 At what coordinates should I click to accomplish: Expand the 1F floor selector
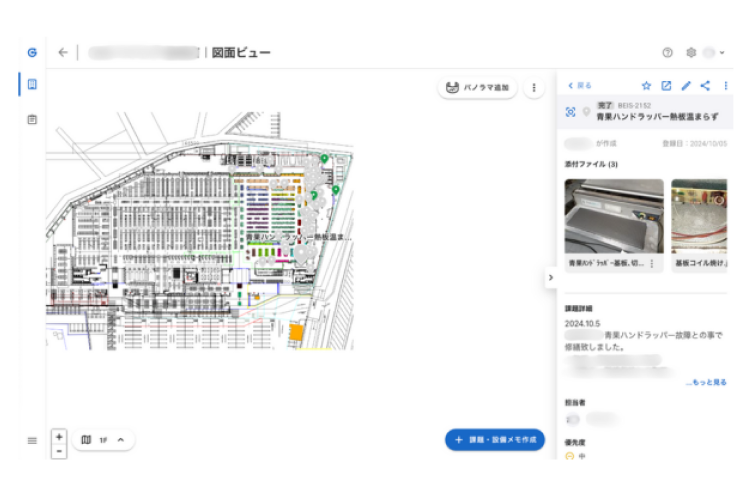(x=120, y=440)
